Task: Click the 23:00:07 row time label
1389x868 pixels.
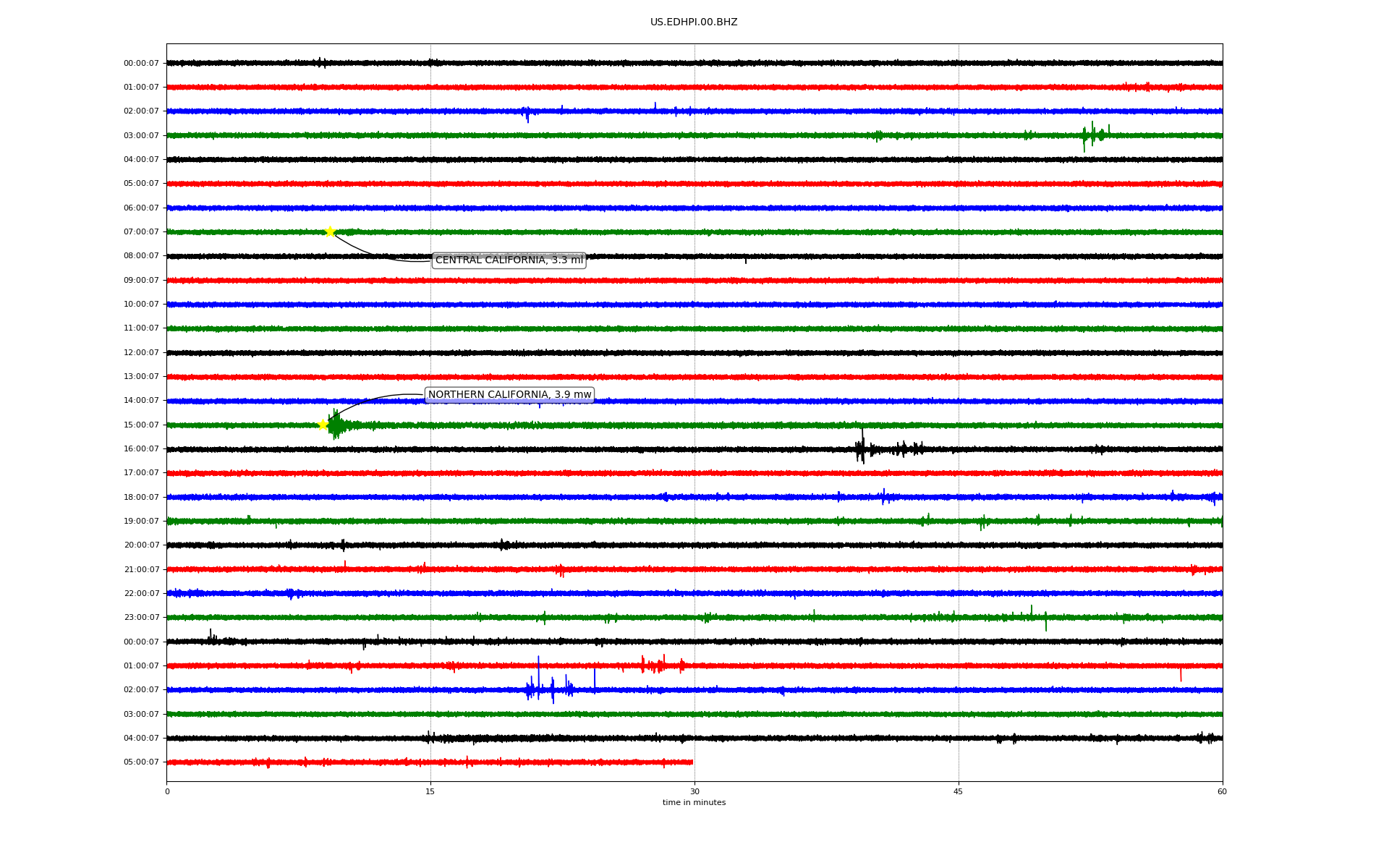Action: point(141,618)
